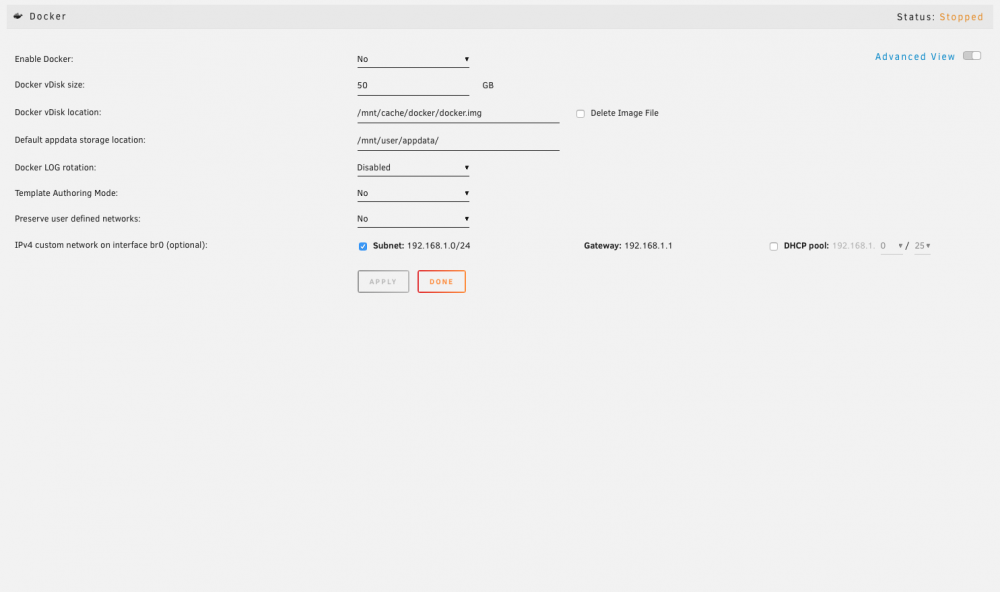
Task: Click the Apply button
Action: click(x=383, y=281)
